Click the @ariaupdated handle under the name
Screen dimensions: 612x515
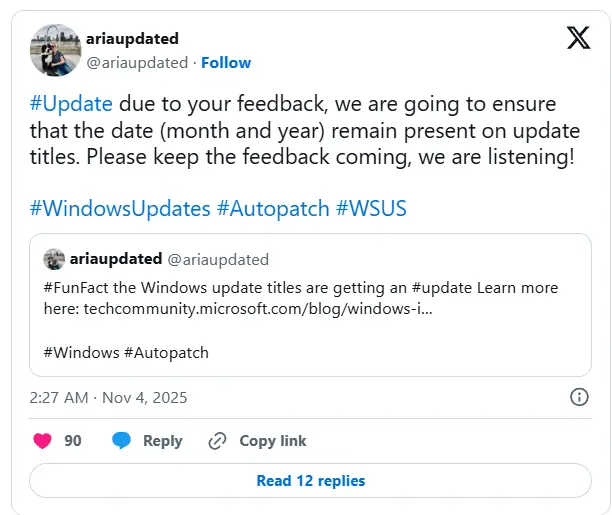point(138,62)
